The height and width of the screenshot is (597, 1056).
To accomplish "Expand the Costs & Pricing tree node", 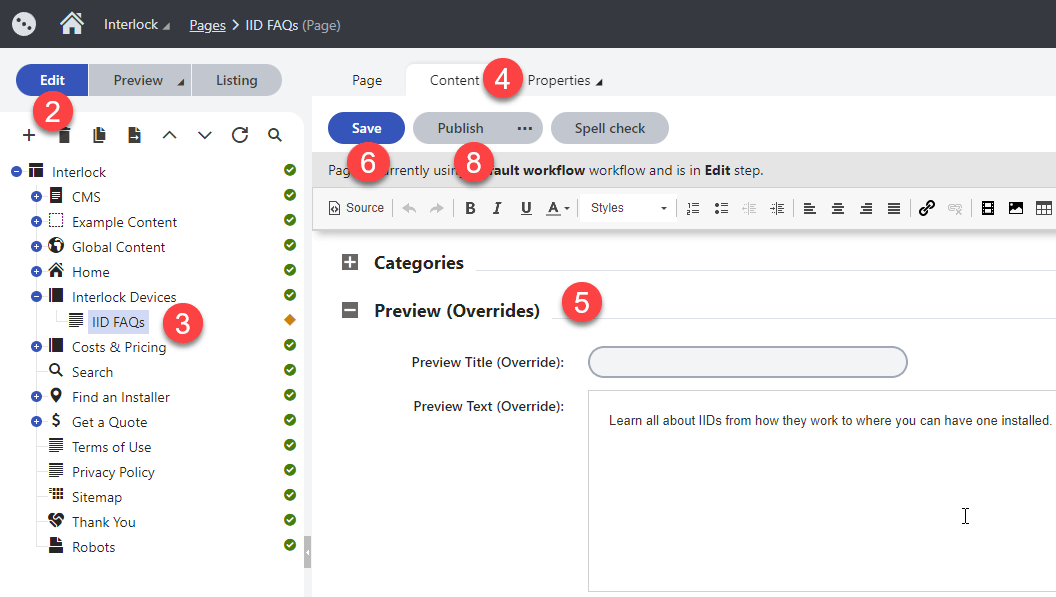I will (x=36, y=346).
